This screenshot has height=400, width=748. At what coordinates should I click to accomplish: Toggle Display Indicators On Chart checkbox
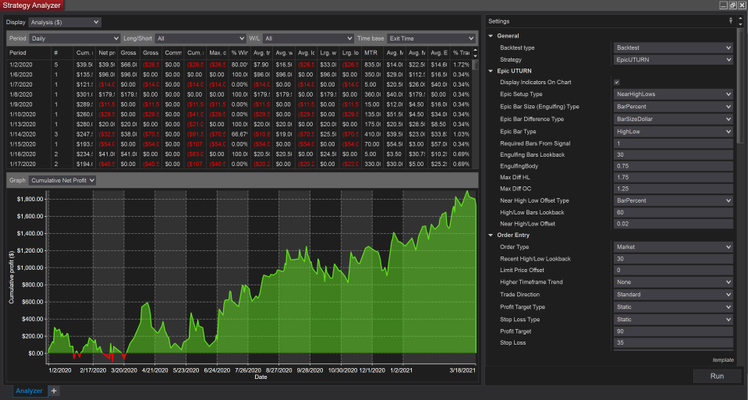[x=616, y=83]
